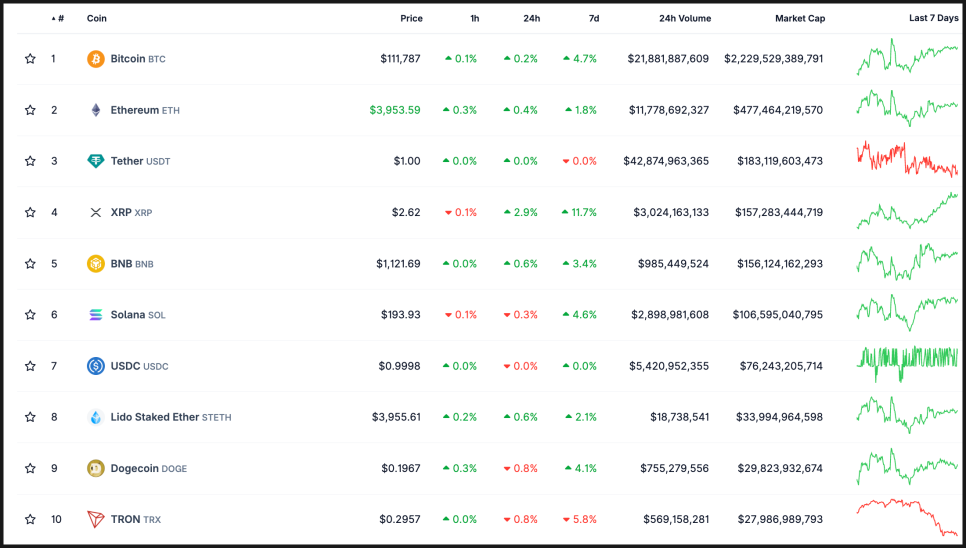Click the Ethereum diamond logo icon
The image size is (966, 548).
[96, 110]
